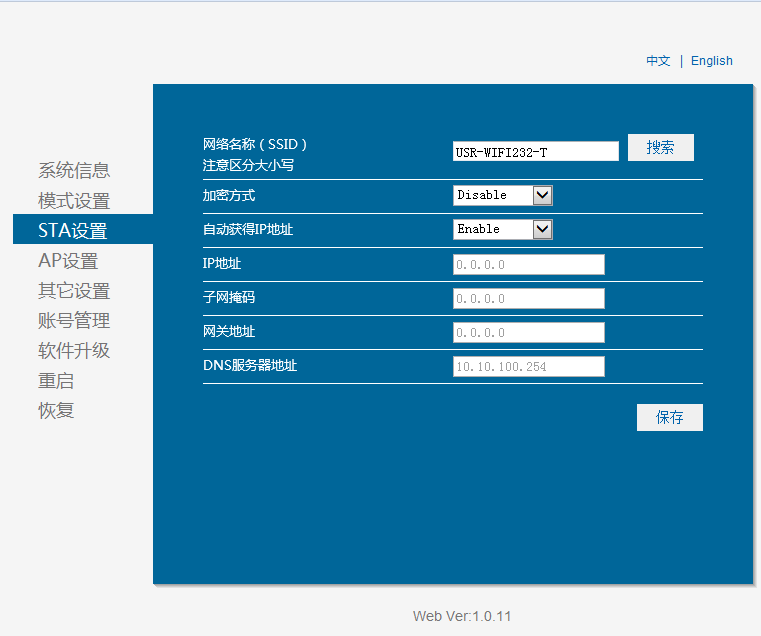Open 恢复 menu item
The image size is (761, 636).
coord(56,411)
